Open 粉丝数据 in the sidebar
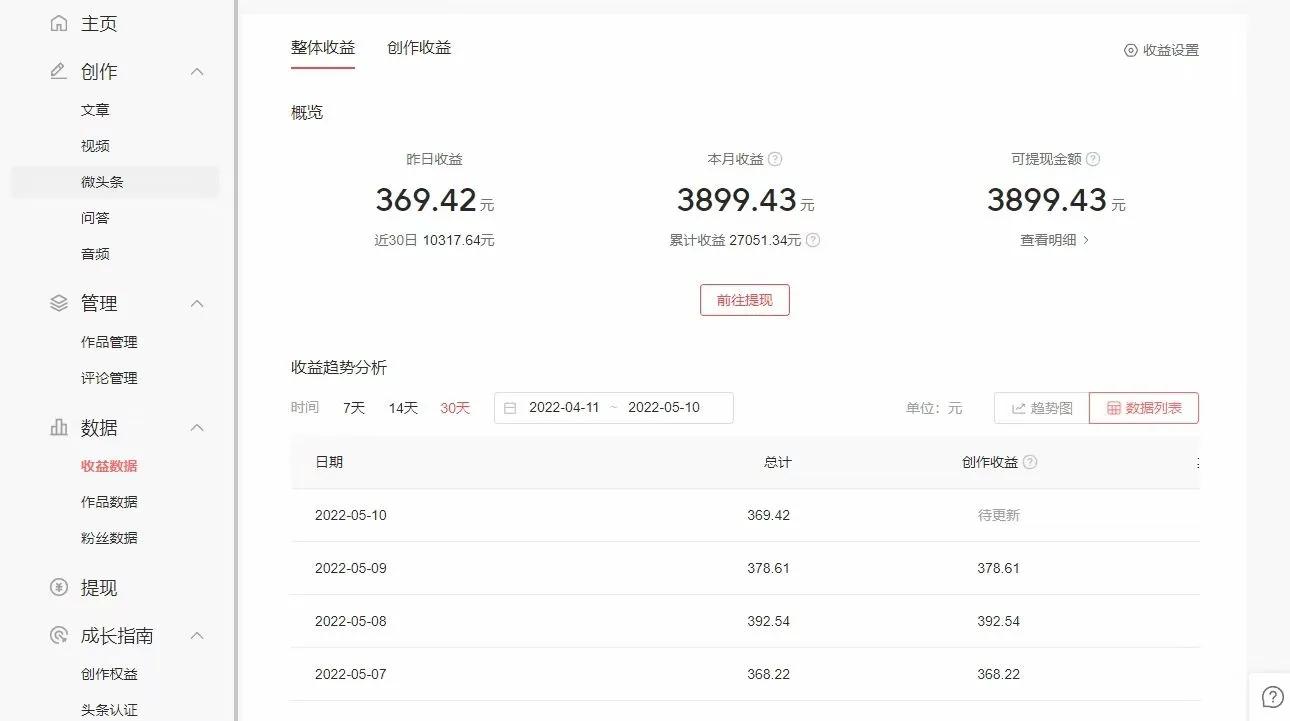1290x721 pixels. tap(109, 538)
